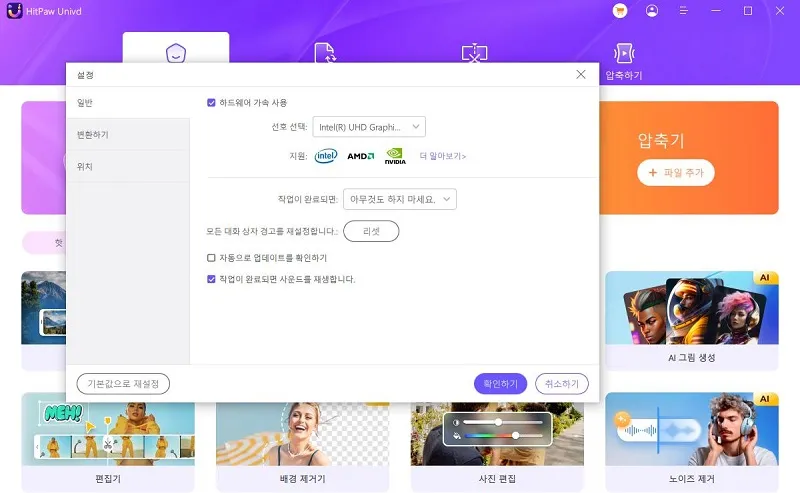Toggle 하드웨어 가속 사용 checkbox

(x=211, y=103)
